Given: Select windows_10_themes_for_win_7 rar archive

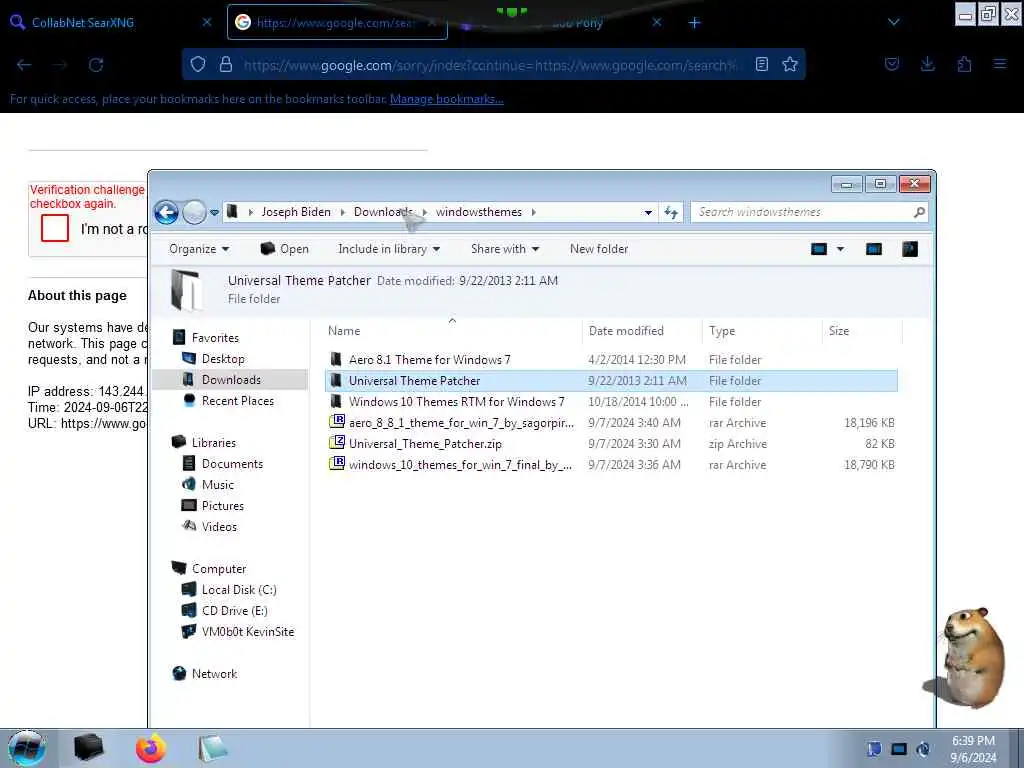Looking at the screenshot, I should tap(611, 464).
